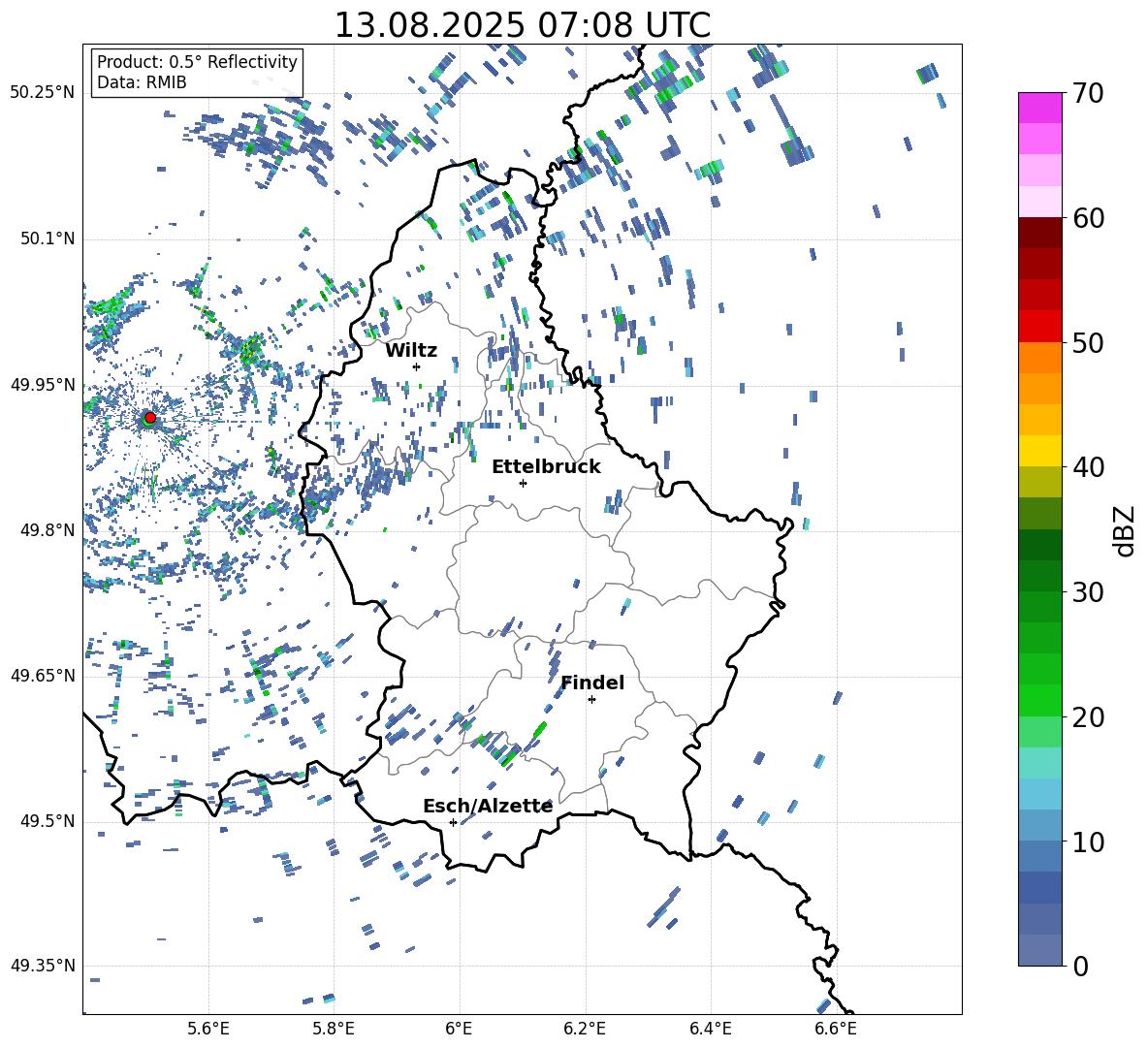The width and height of the screenshot is (1148, 1048).
Task: Click the 0 value on colorbar
Action: (x=1080, y=967)
